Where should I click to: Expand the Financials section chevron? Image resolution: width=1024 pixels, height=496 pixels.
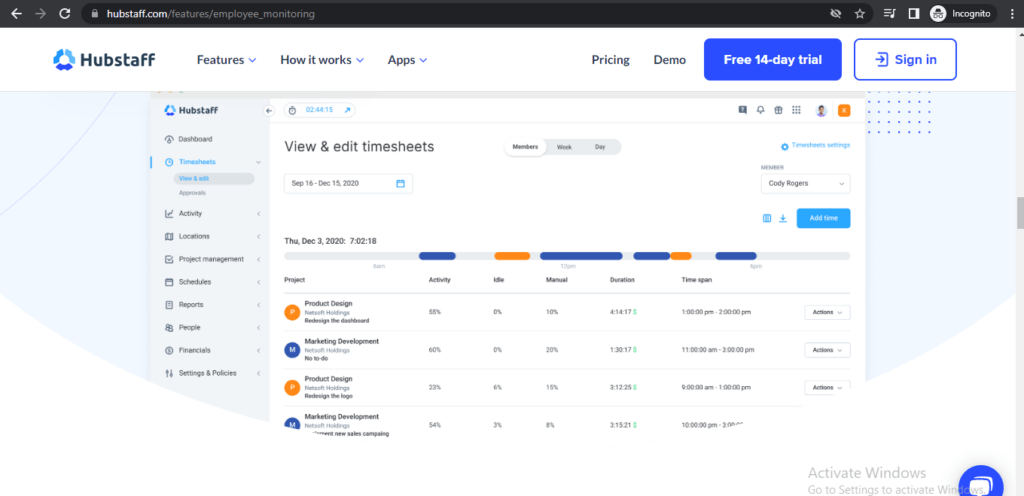(259, 350)
